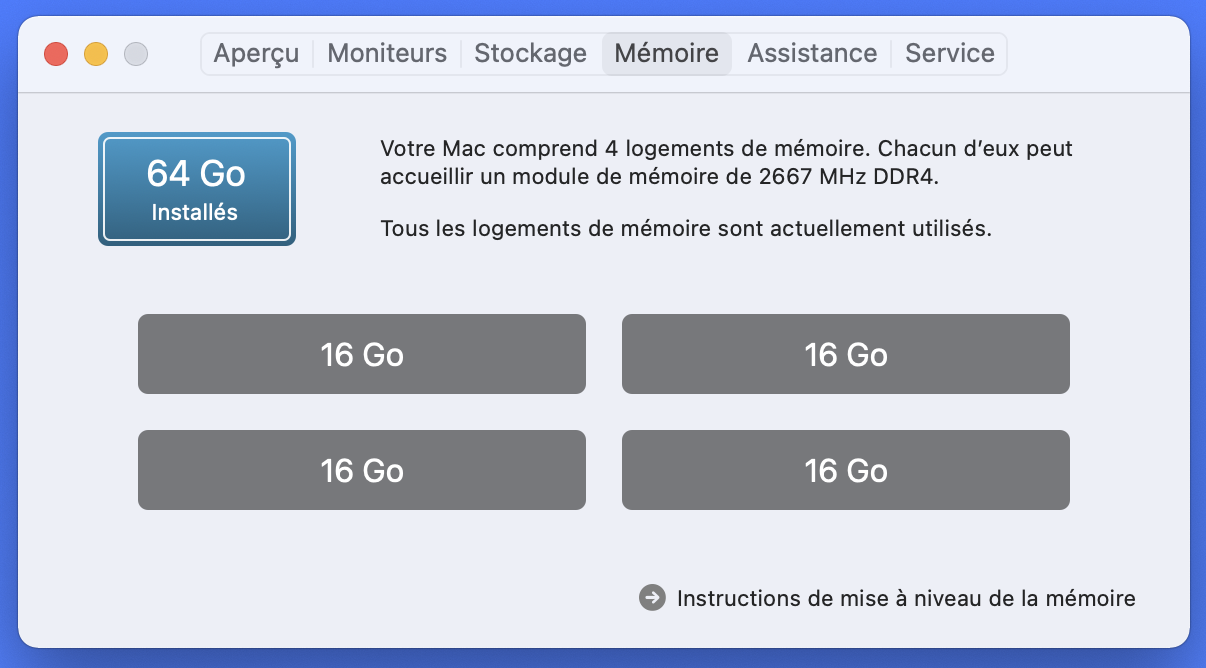Select the lower-right 16 Go memory slot
The height and width of the screenshot is (668, 1206).
pyautogui.click(x=846, y=470)
